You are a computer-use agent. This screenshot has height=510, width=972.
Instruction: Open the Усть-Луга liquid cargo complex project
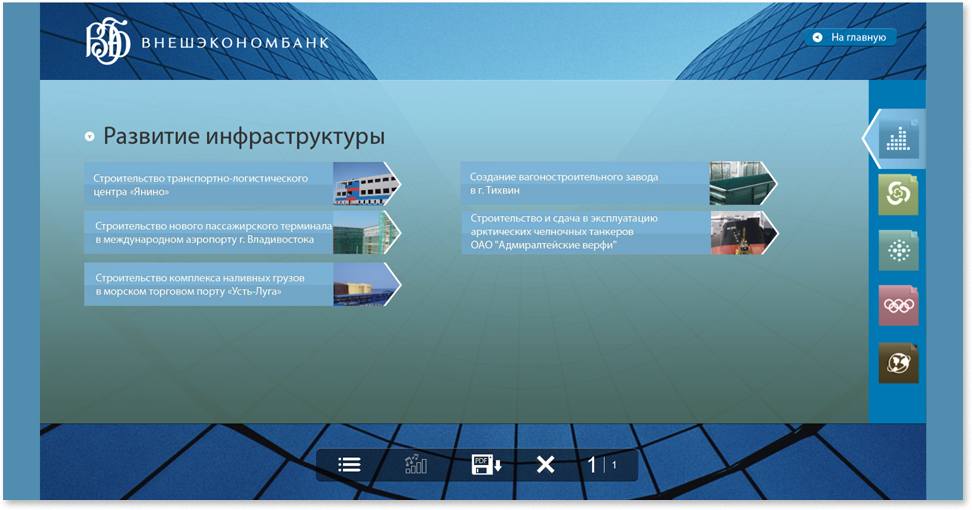pyautogui.click(x=242, y=284)
